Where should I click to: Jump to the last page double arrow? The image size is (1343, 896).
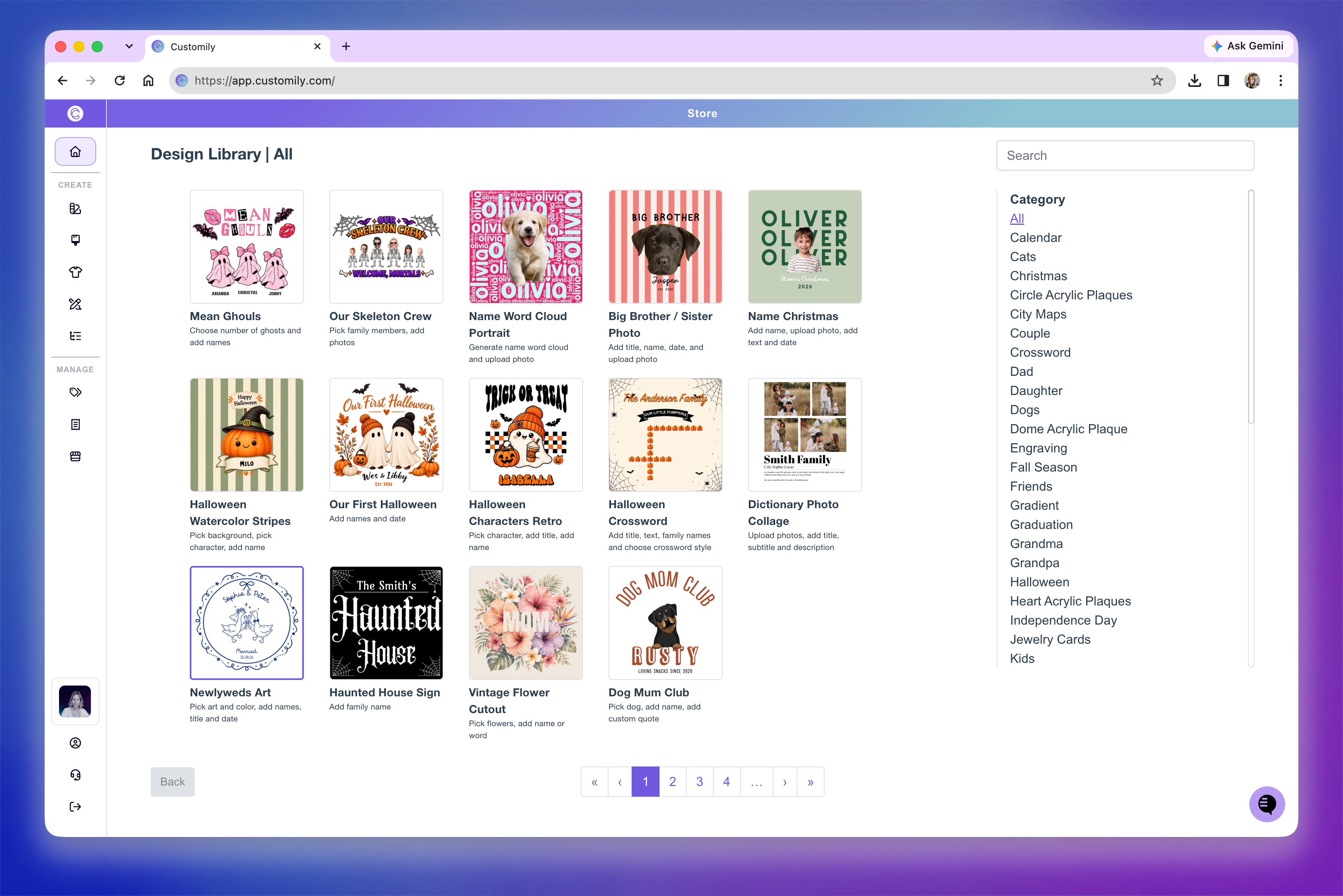tap(811, 782)
